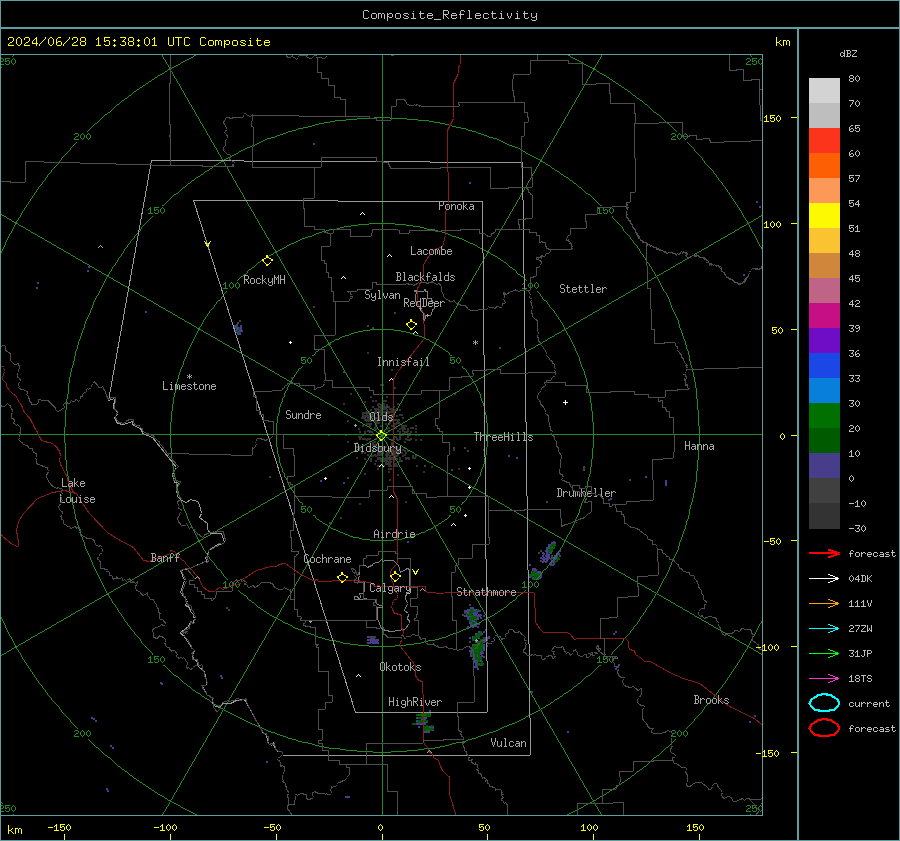Click the red 'forecast' ellipse icon
This screenshot has width=900, height=841.
click(x=824, y=728)
